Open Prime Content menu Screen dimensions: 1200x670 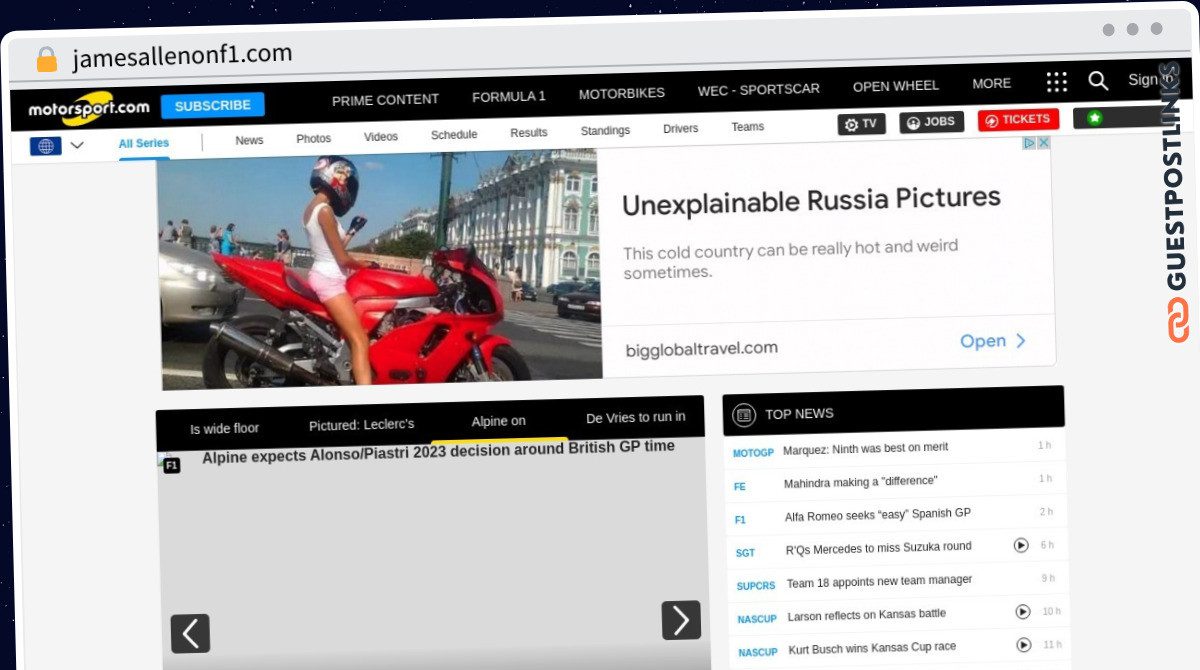tap(385, 100)
